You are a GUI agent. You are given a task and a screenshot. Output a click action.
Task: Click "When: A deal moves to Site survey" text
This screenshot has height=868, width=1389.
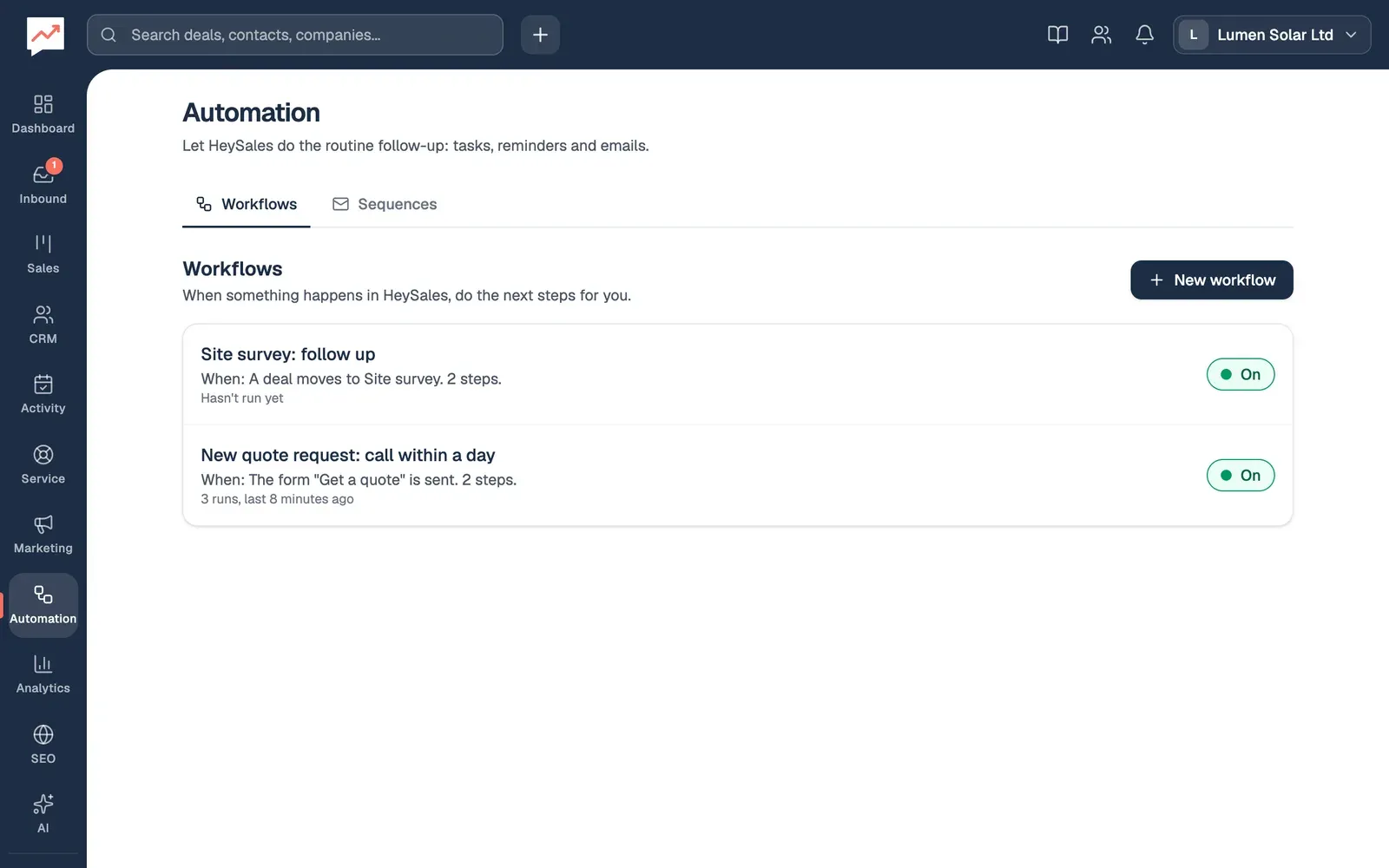point(322,378)
